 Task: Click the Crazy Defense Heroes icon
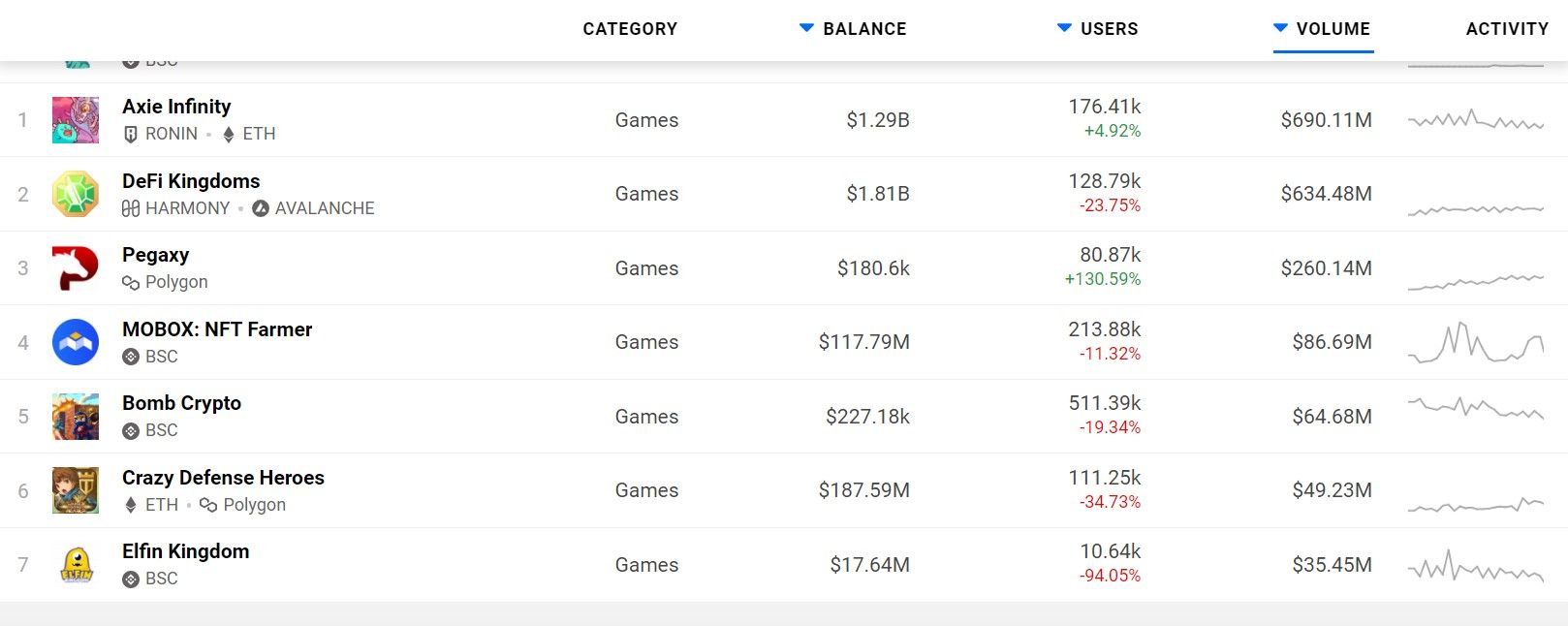point(76,490)
